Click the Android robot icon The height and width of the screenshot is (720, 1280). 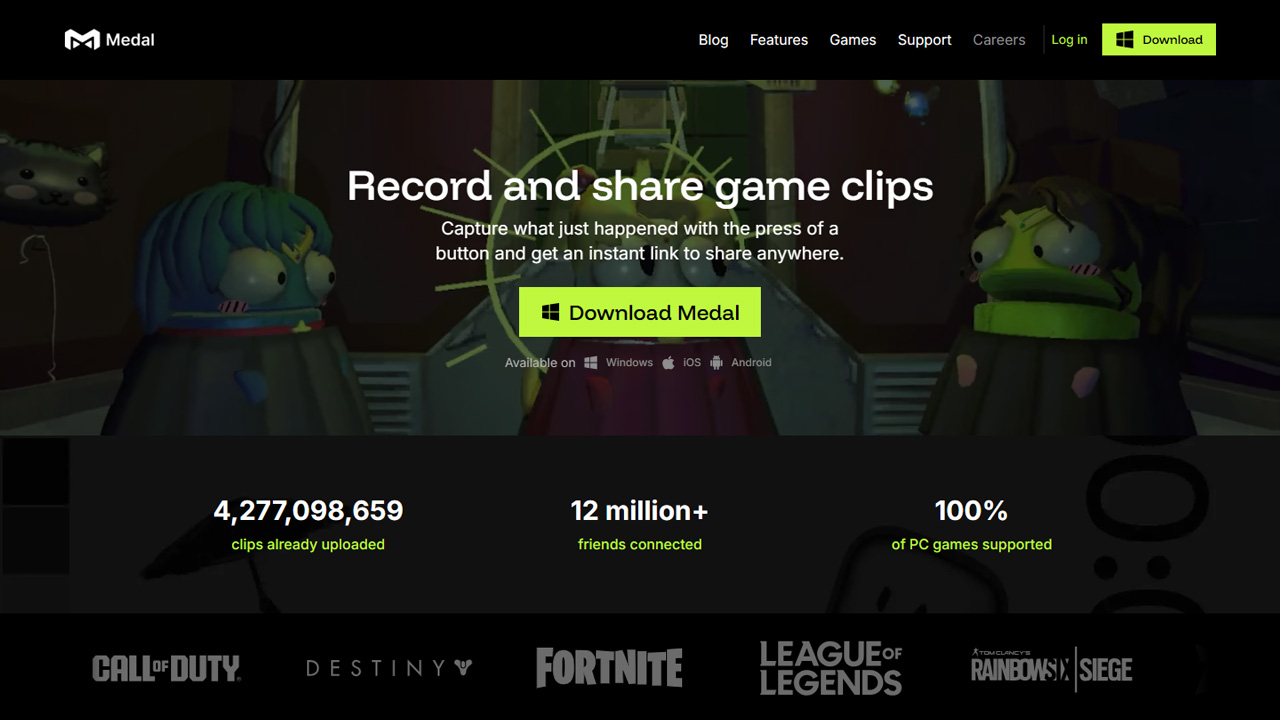click(716, 363)
